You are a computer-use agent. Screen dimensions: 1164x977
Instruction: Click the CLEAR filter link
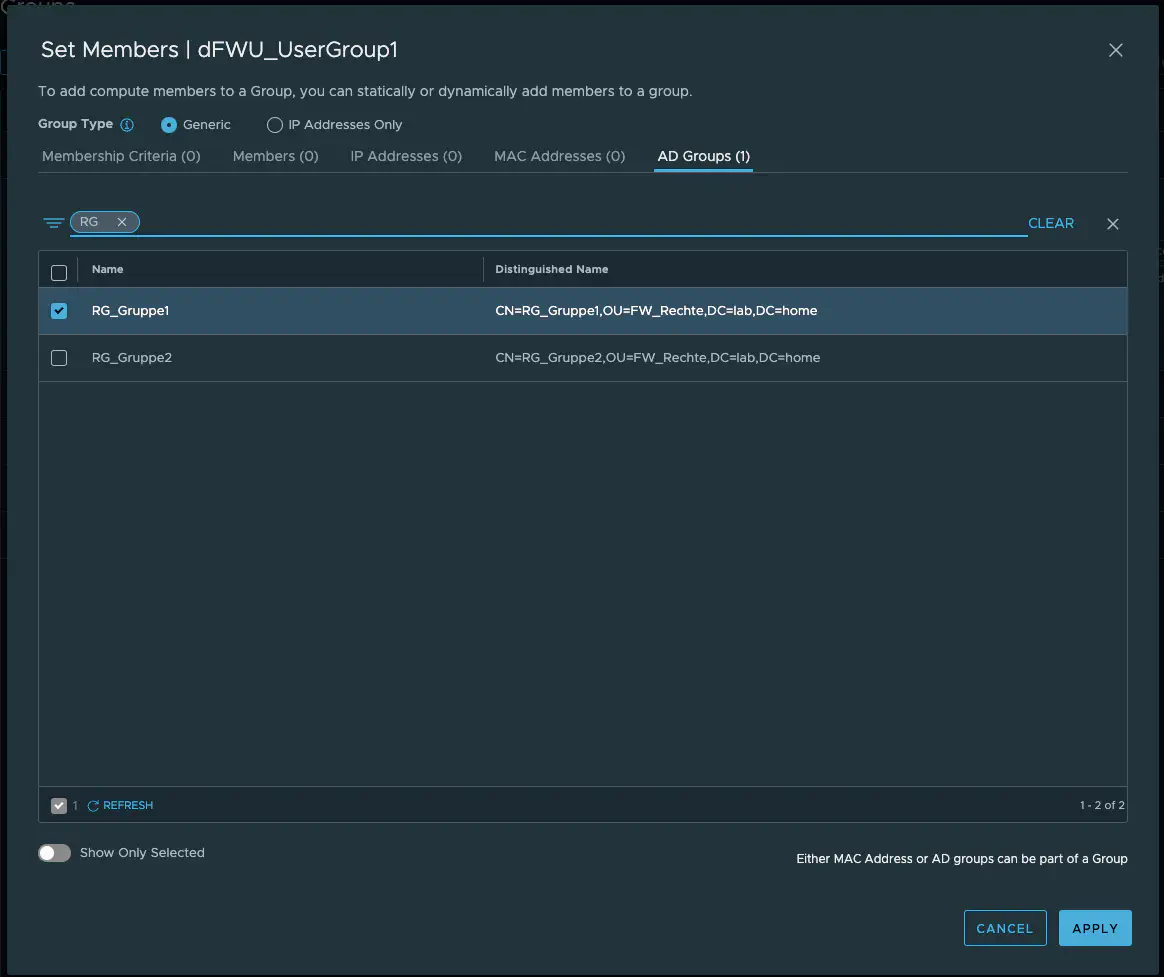click(1050, 223)
